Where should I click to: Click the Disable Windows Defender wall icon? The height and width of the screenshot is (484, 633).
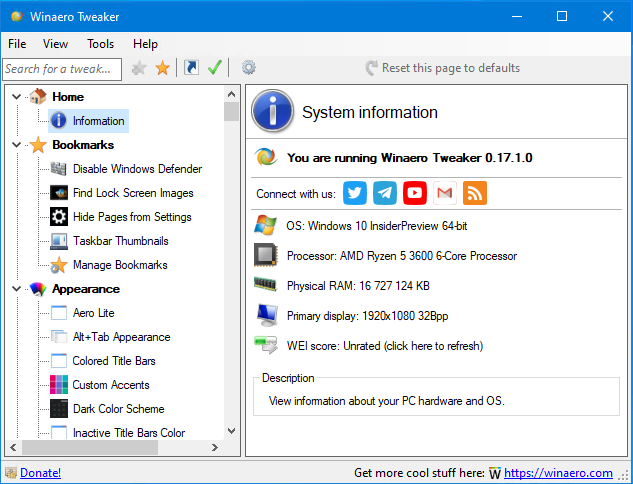pos(59,168)
